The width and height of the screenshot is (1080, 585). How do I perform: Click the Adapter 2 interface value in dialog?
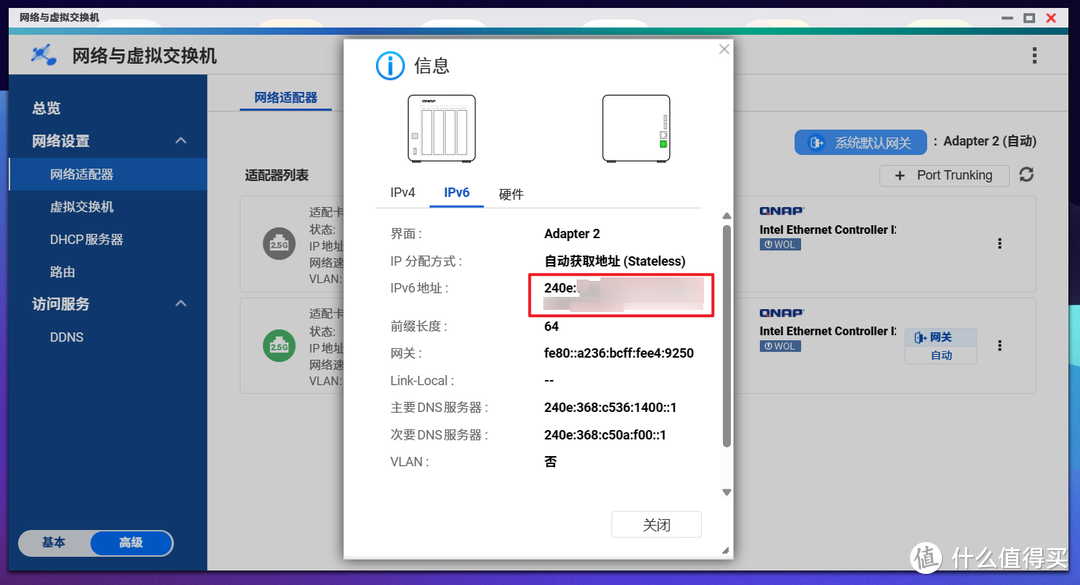[572, 234]
